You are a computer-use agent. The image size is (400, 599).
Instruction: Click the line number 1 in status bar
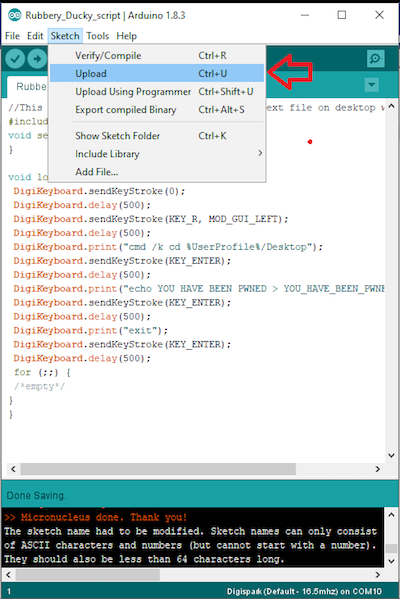click(x=9, y=591)
